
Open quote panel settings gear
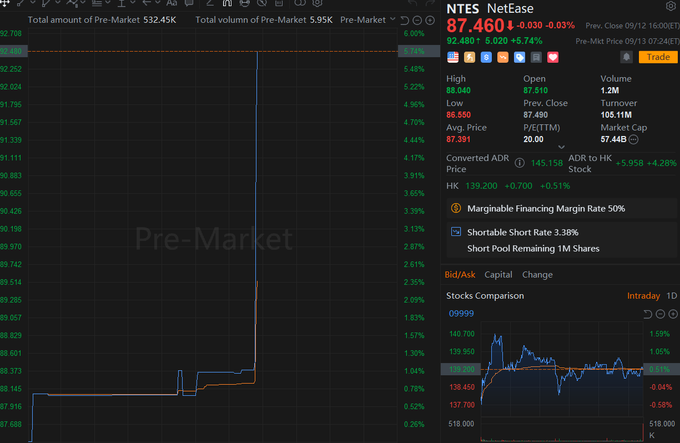pyautogui.click(x=670, y=6)
